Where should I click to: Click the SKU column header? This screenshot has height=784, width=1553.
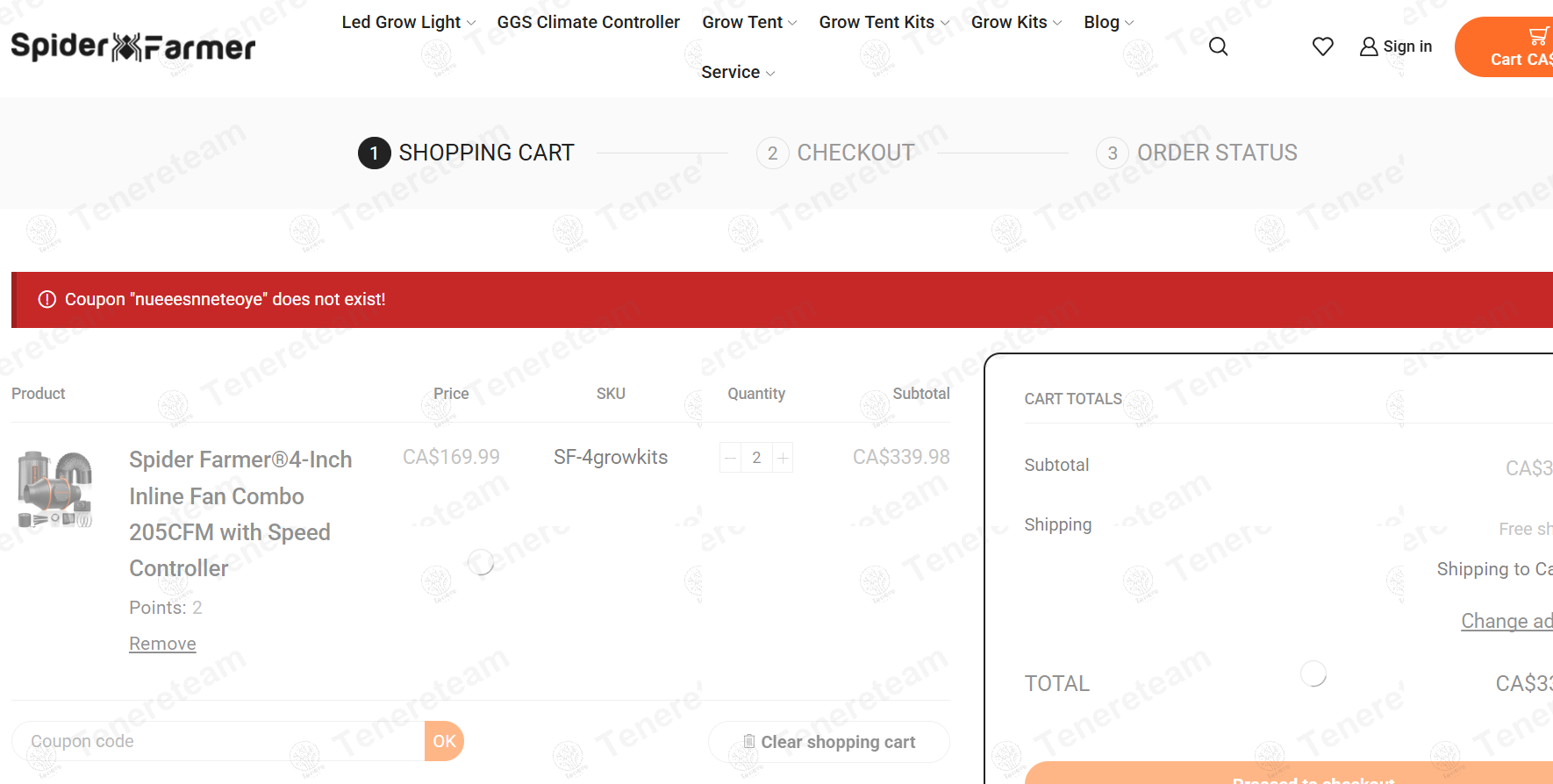(611, 394)
